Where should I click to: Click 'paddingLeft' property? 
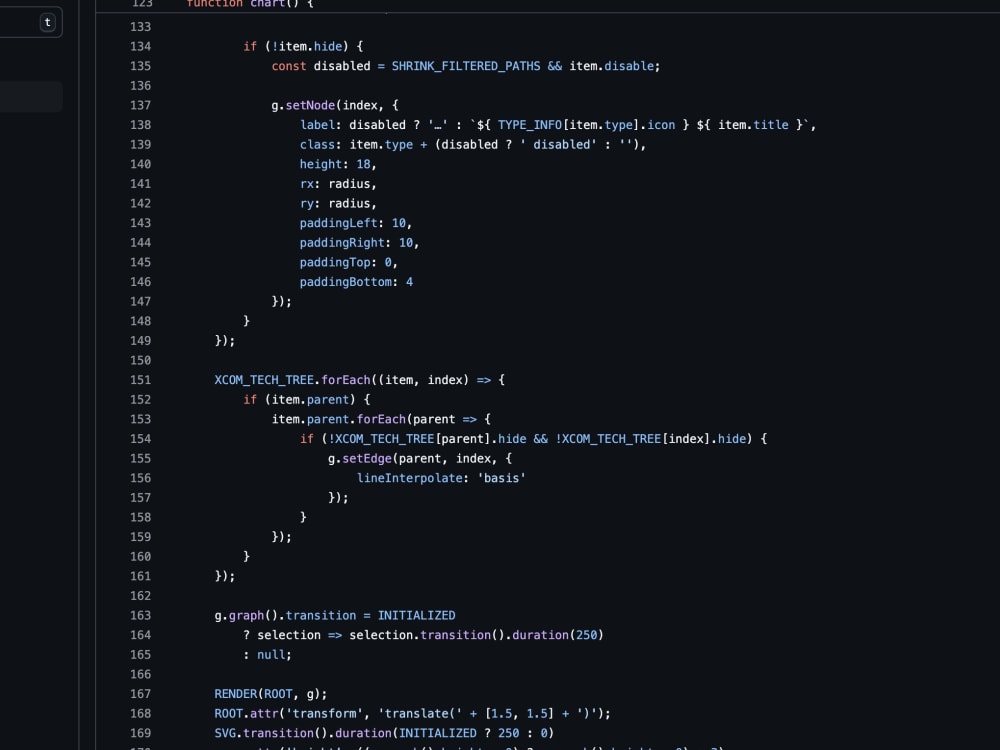click(x=339, y=223)
